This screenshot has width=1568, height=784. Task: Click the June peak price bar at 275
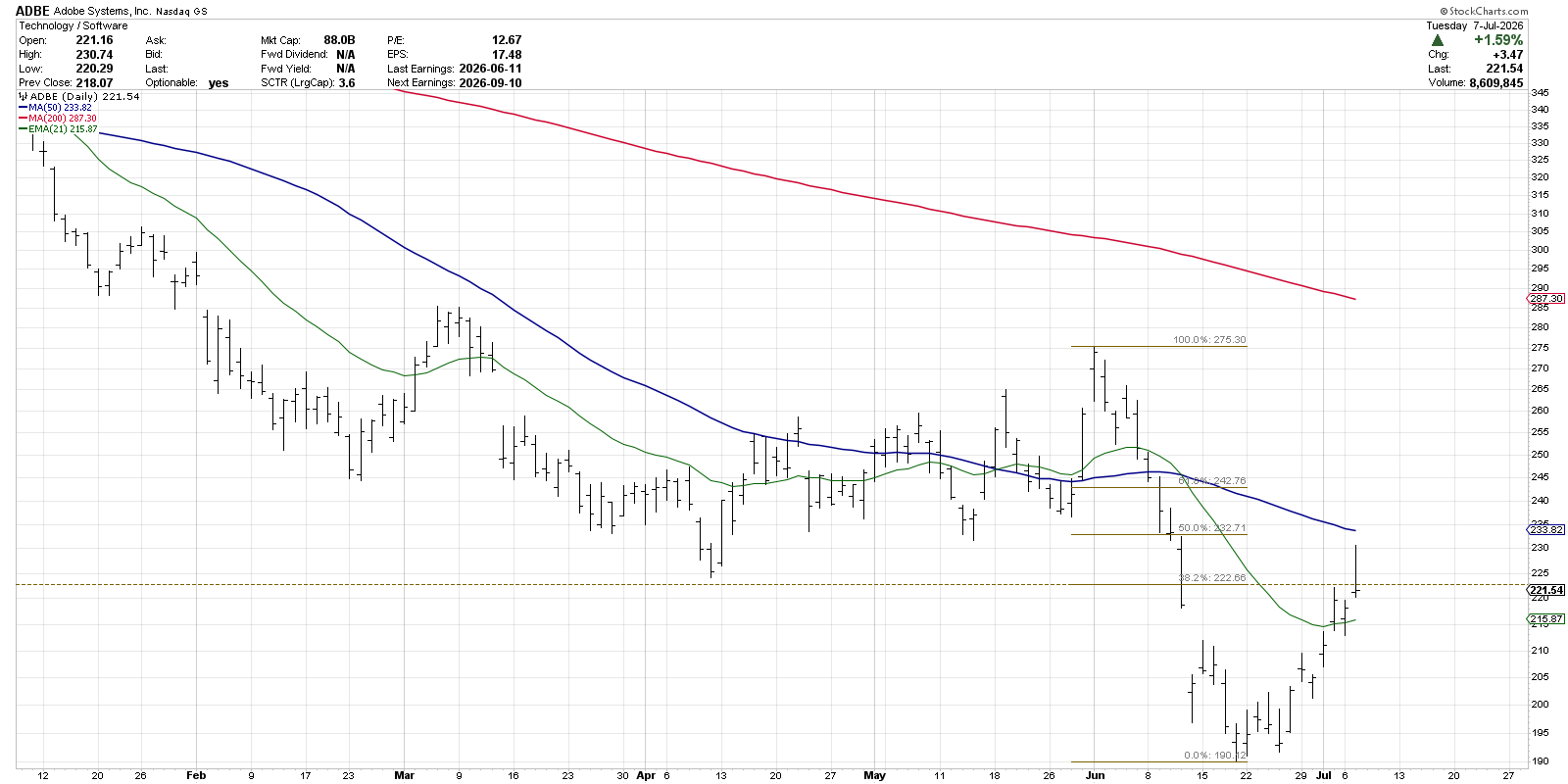(1094, 374)
